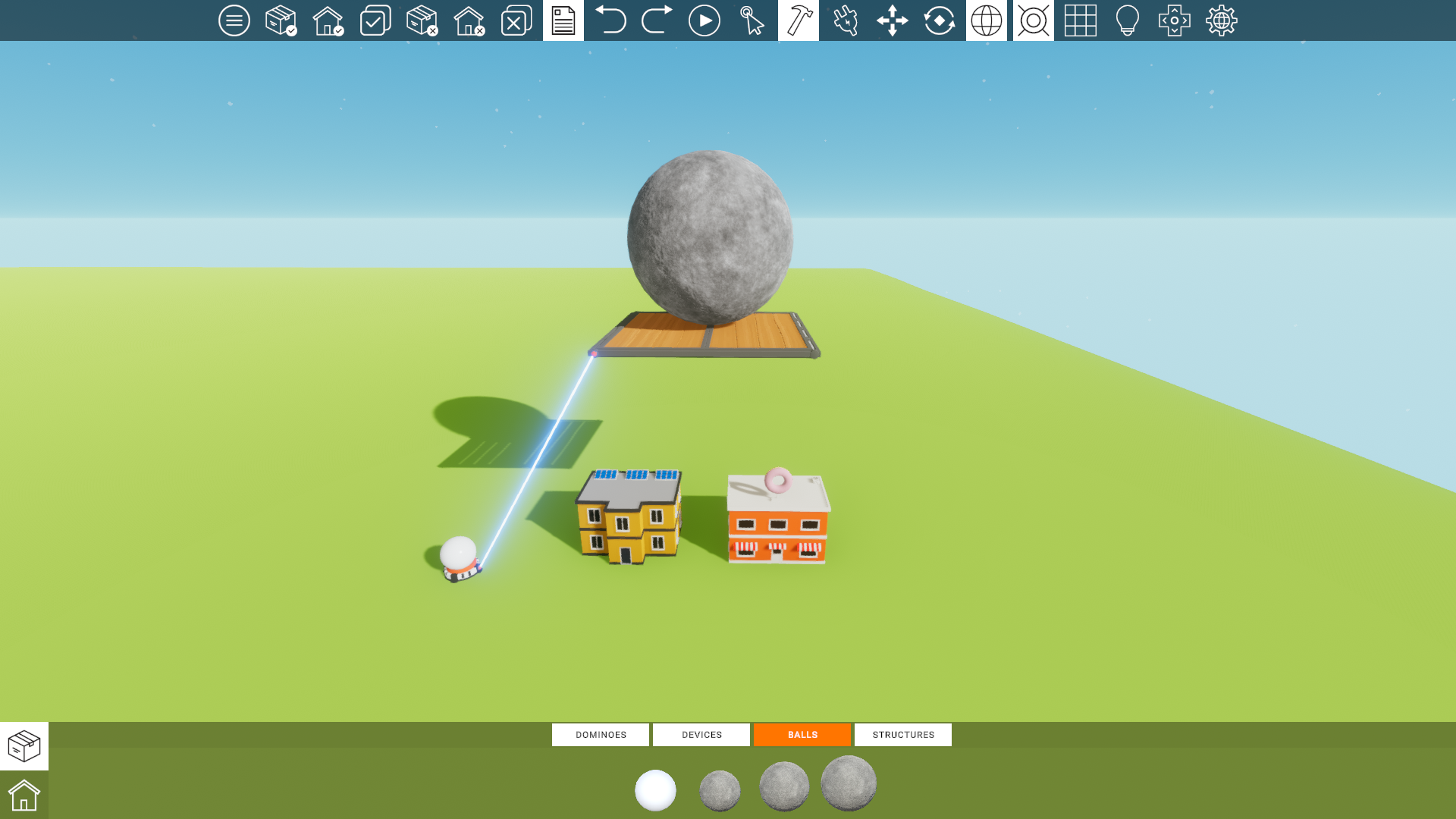1456x819 pixels.
Task: Open the package box panel at bottom left
Action: click(x=24, y=746)
